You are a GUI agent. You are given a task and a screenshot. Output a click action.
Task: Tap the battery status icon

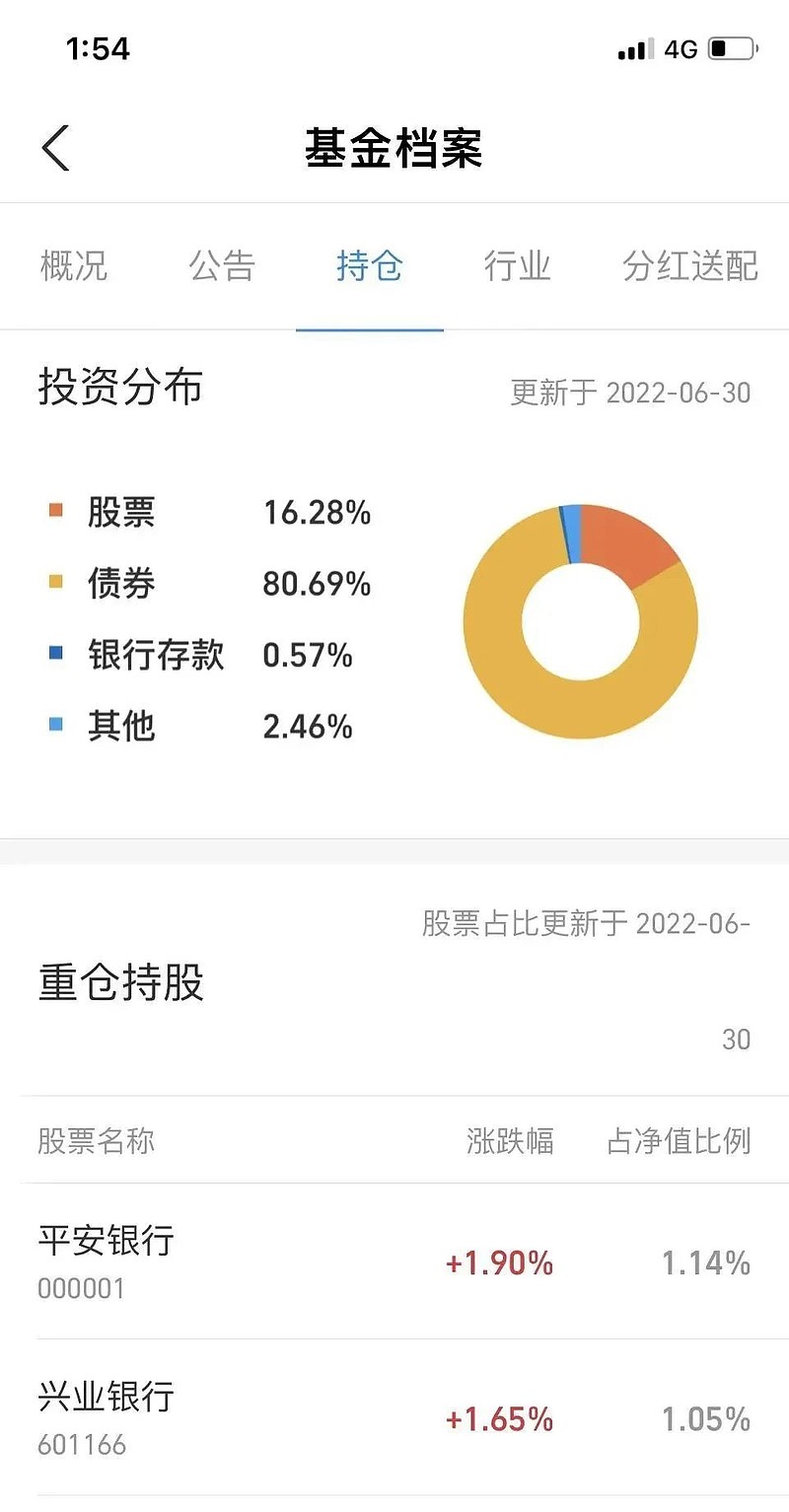pyautogui.click(x=732, y=48)
